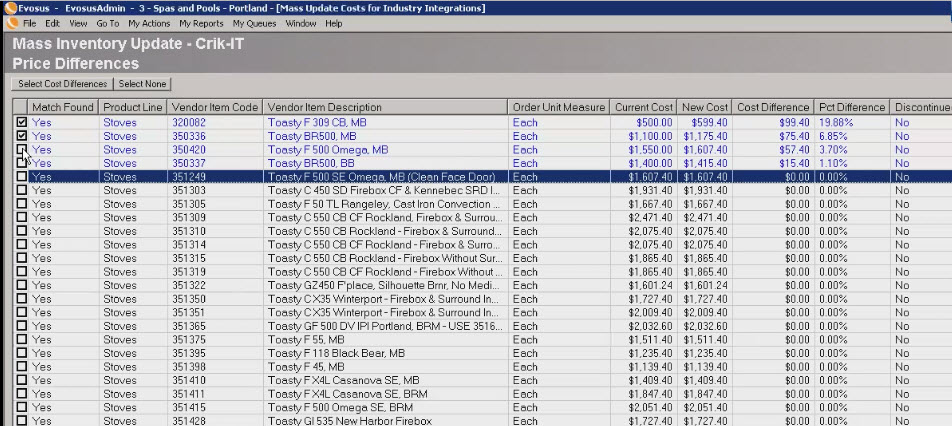Open the Window menu
Viewport: 952px width, 426px height.
pyautogui.click(x=301, y=24)
